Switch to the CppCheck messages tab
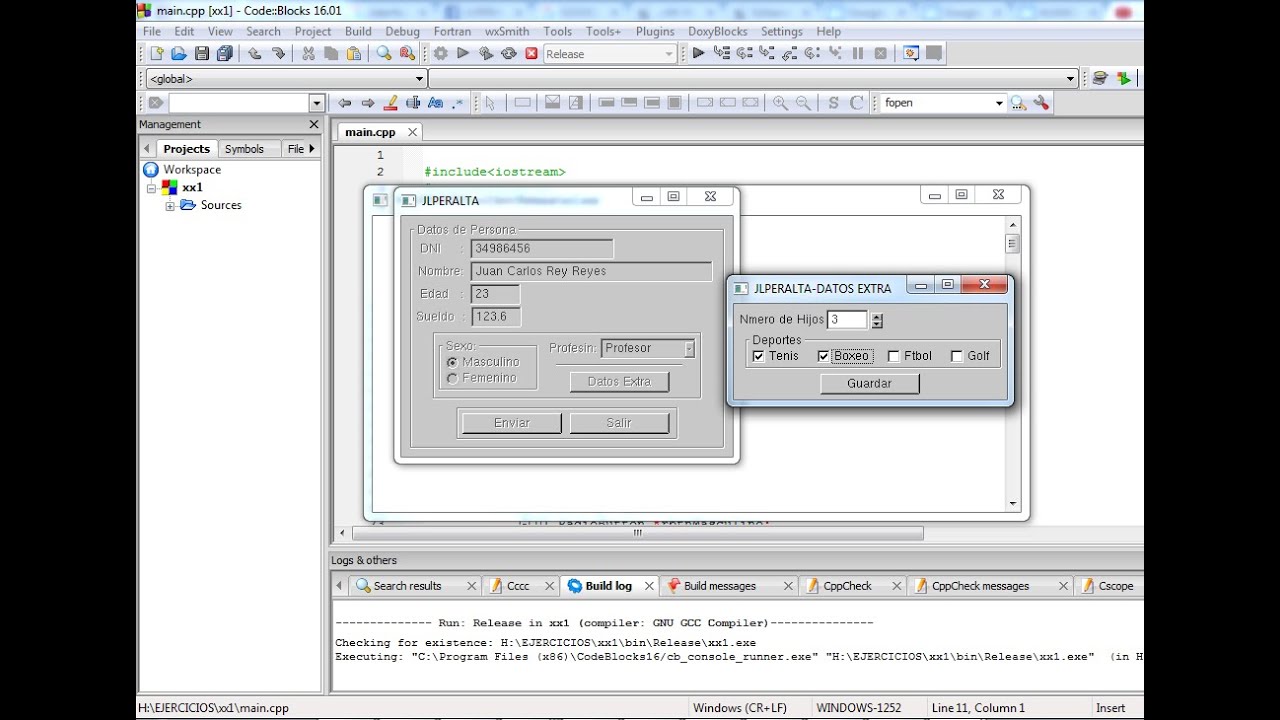Viewport: 1280px width, 720px height. 980,586
